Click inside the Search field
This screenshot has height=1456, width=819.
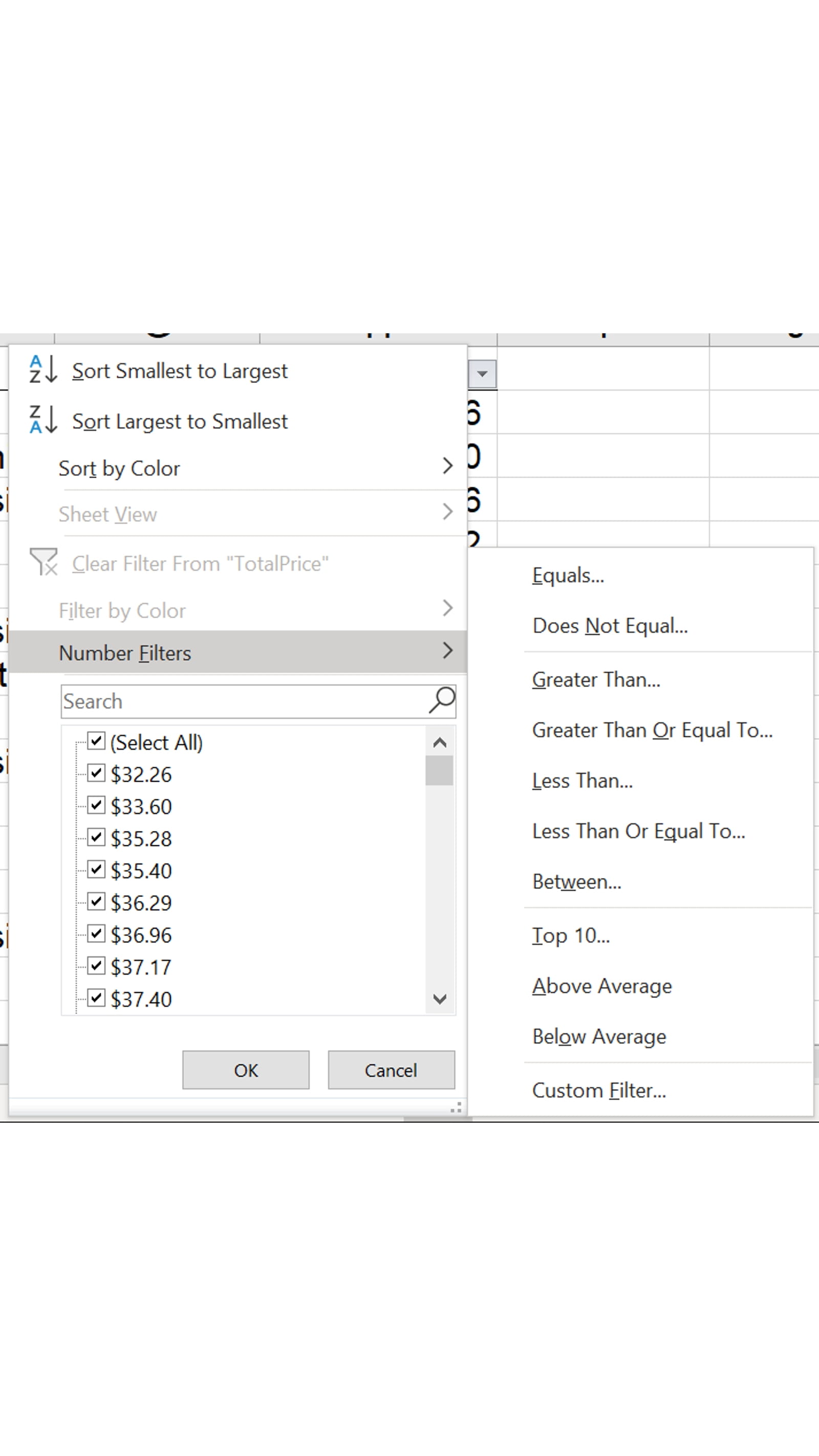click(x=226, y=701)
